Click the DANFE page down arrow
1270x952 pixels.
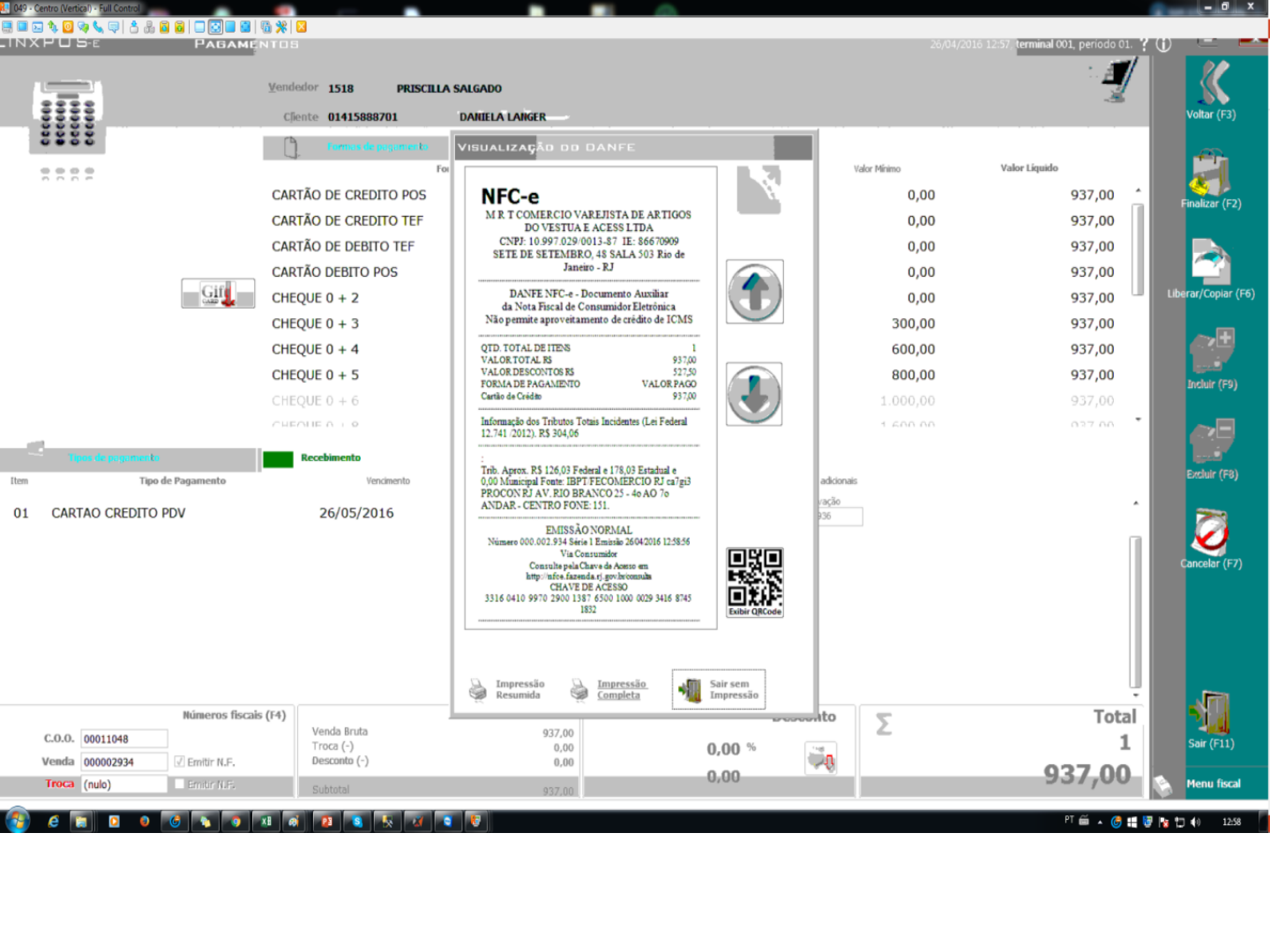click(x=754, y=394)
